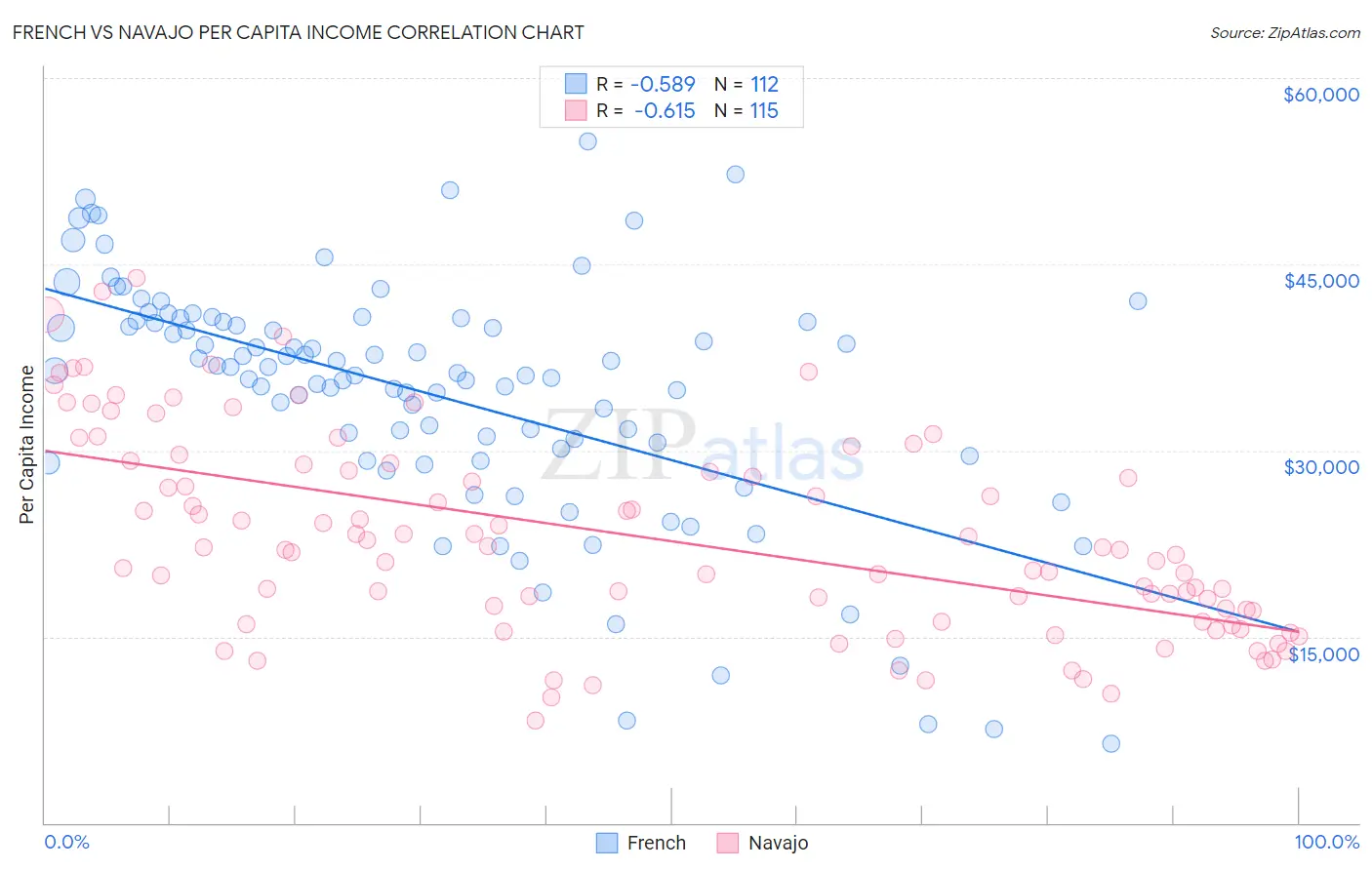1372x870 pixels.
Task: Click the R = -0.589 correlation value
Action: [x=646, y=84]
